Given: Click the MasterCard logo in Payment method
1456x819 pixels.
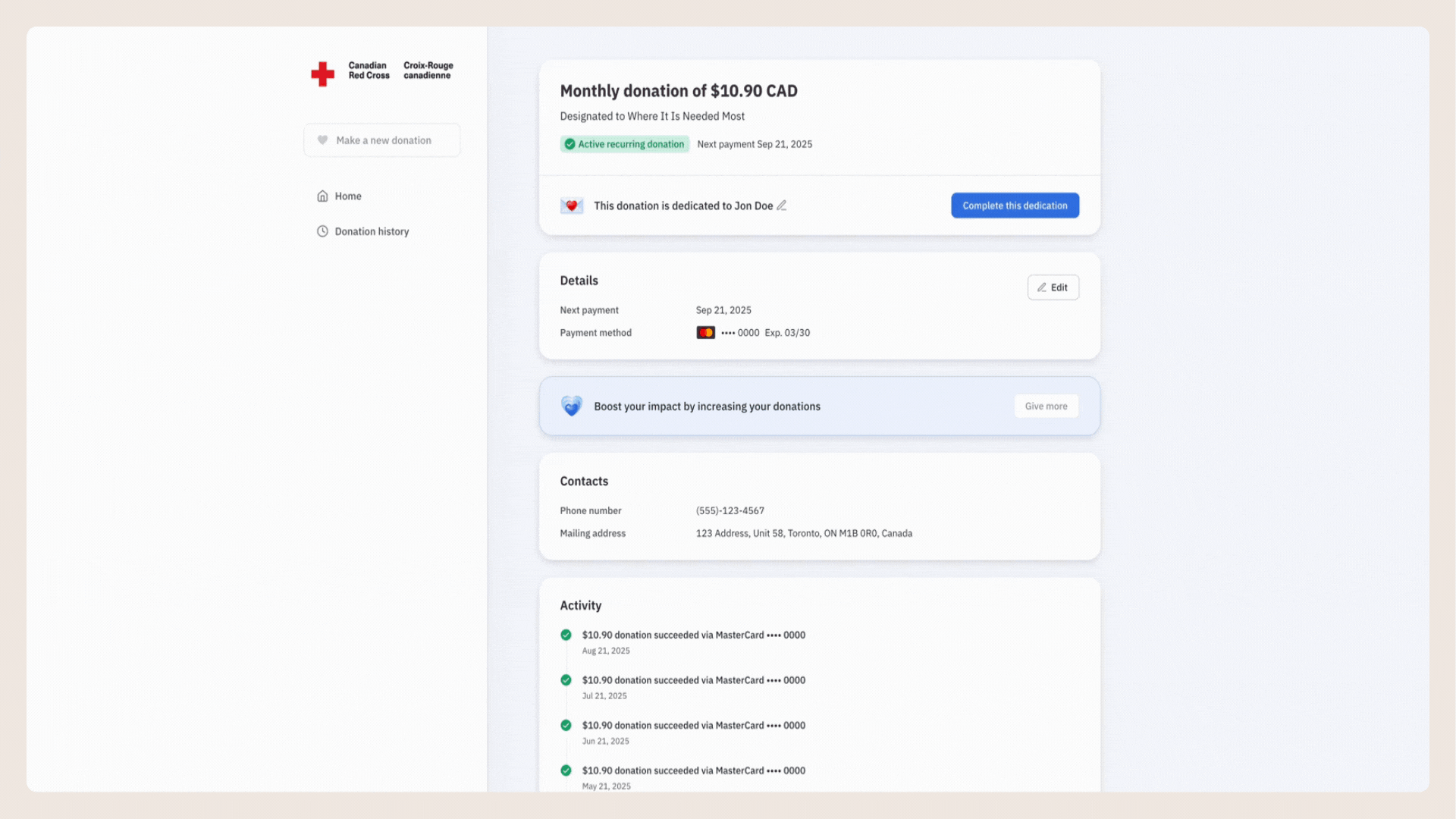Looking at the screenshot, I should (705, 333).
